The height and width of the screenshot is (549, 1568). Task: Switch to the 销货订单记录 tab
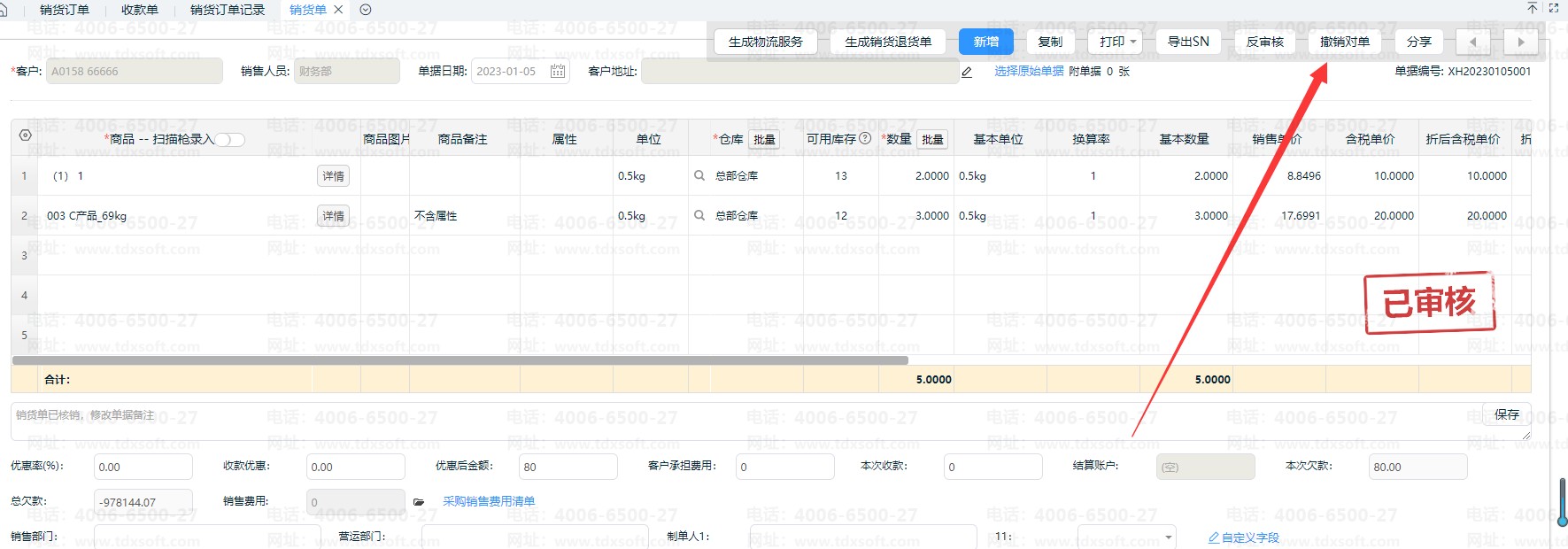coord(228,10)
